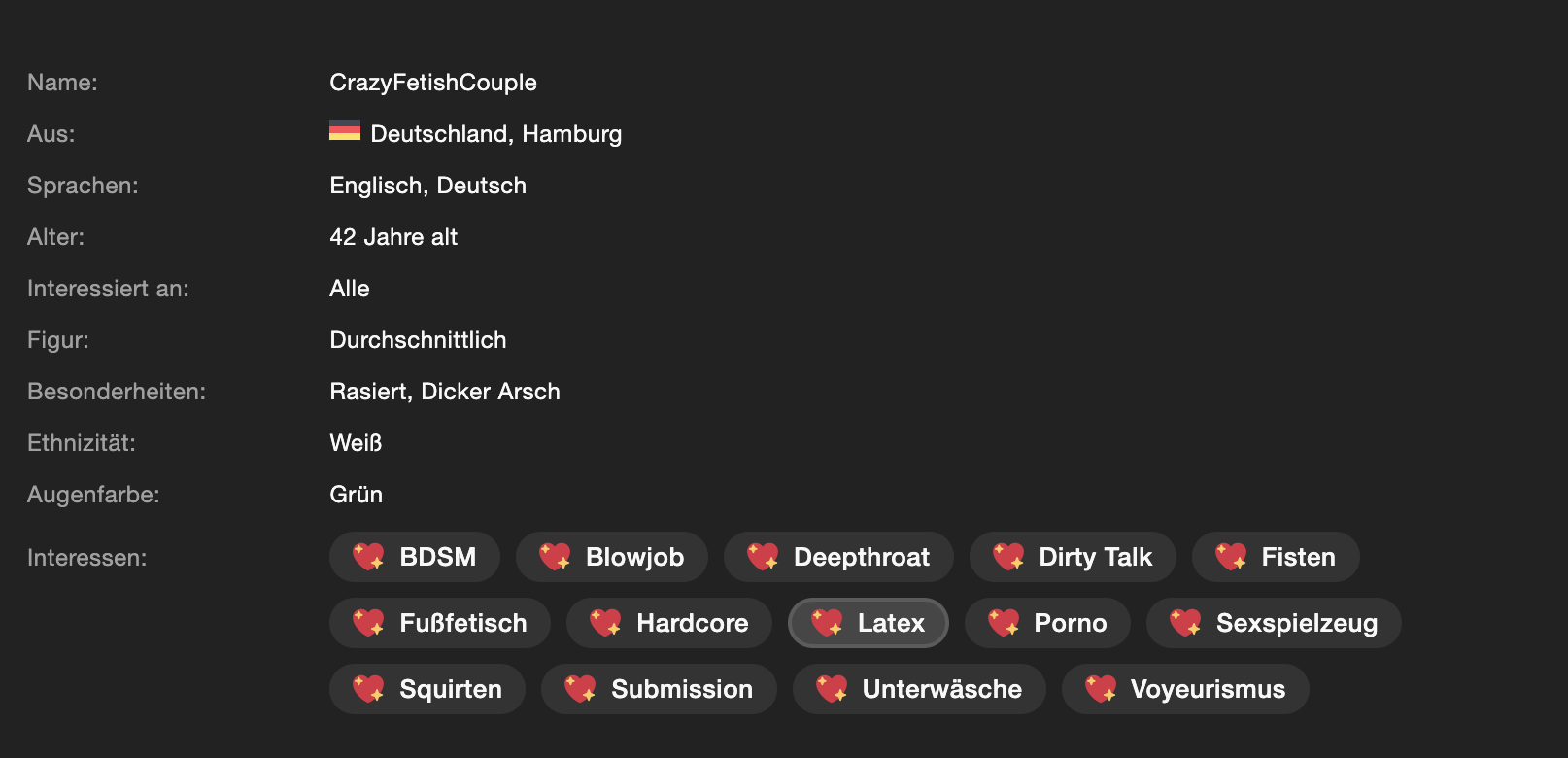This screenshot has height=758, width=1568.
Task: Select the highlighted Latex interest tag
Action: (868, 623)
